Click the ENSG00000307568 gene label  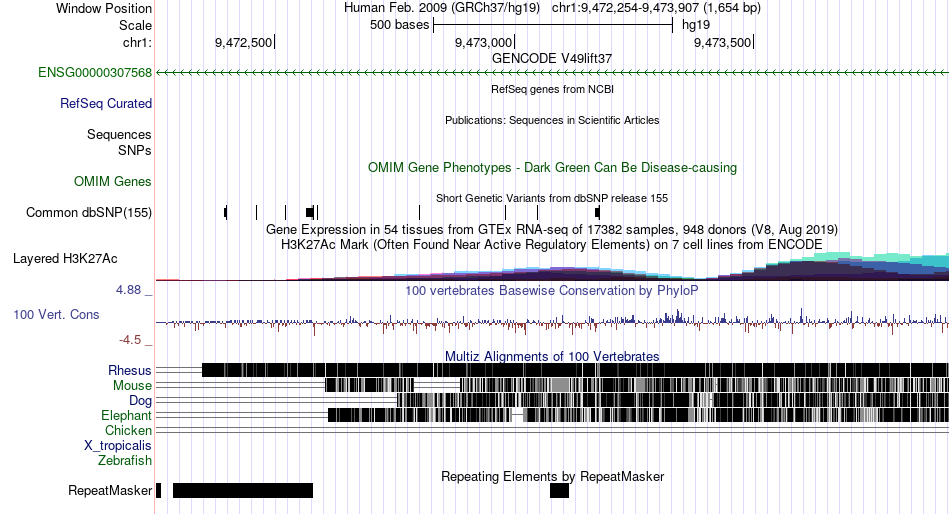pos(95,73)
